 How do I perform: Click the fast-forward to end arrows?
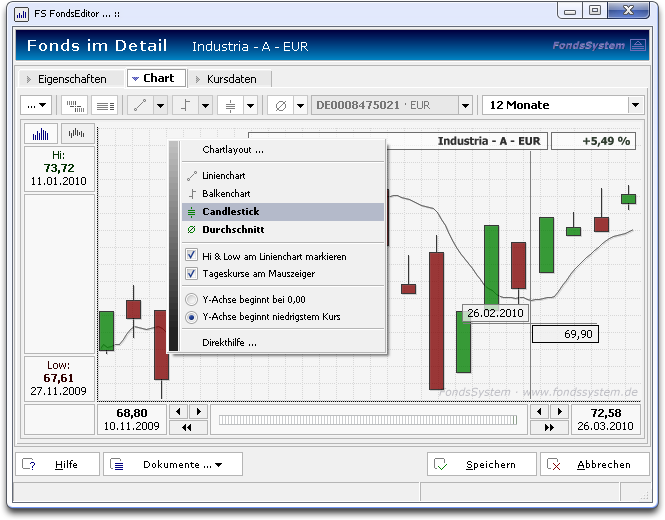(x=549, y=427)
